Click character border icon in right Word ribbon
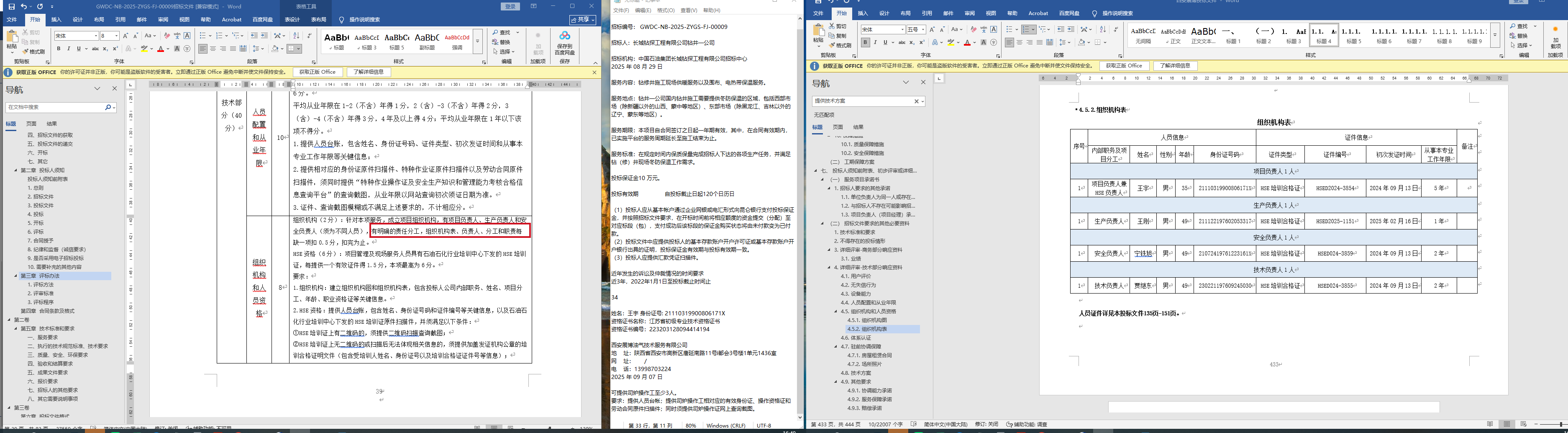Screen dimensions: 1568x433 tap(994, 29)
